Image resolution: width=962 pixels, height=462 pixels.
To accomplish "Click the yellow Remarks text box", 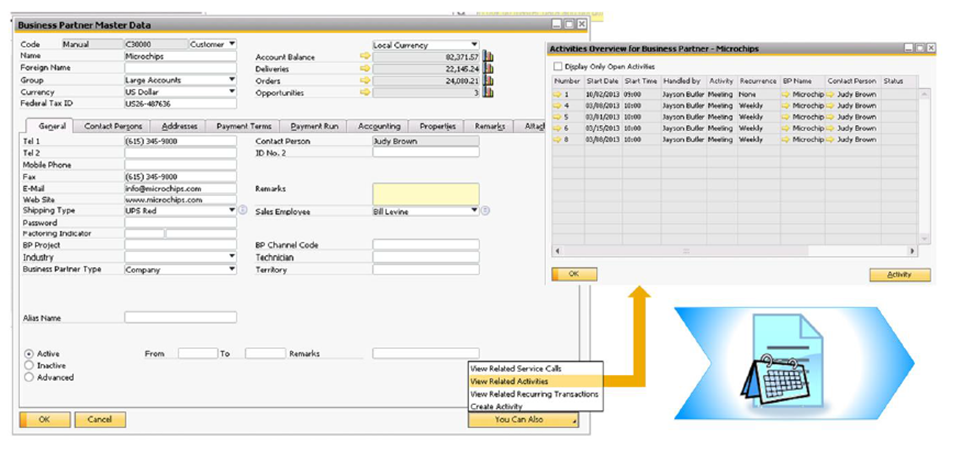I will (426, 194).
